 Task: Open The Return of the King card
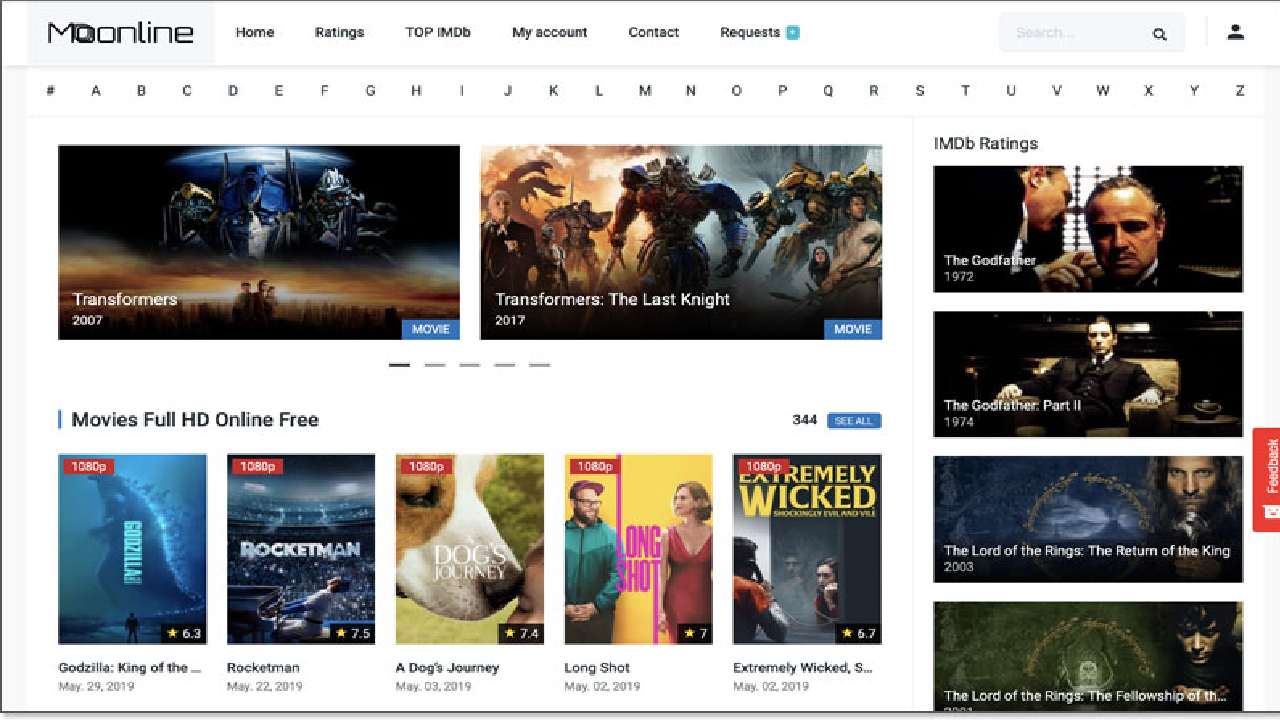point(1088,519)
